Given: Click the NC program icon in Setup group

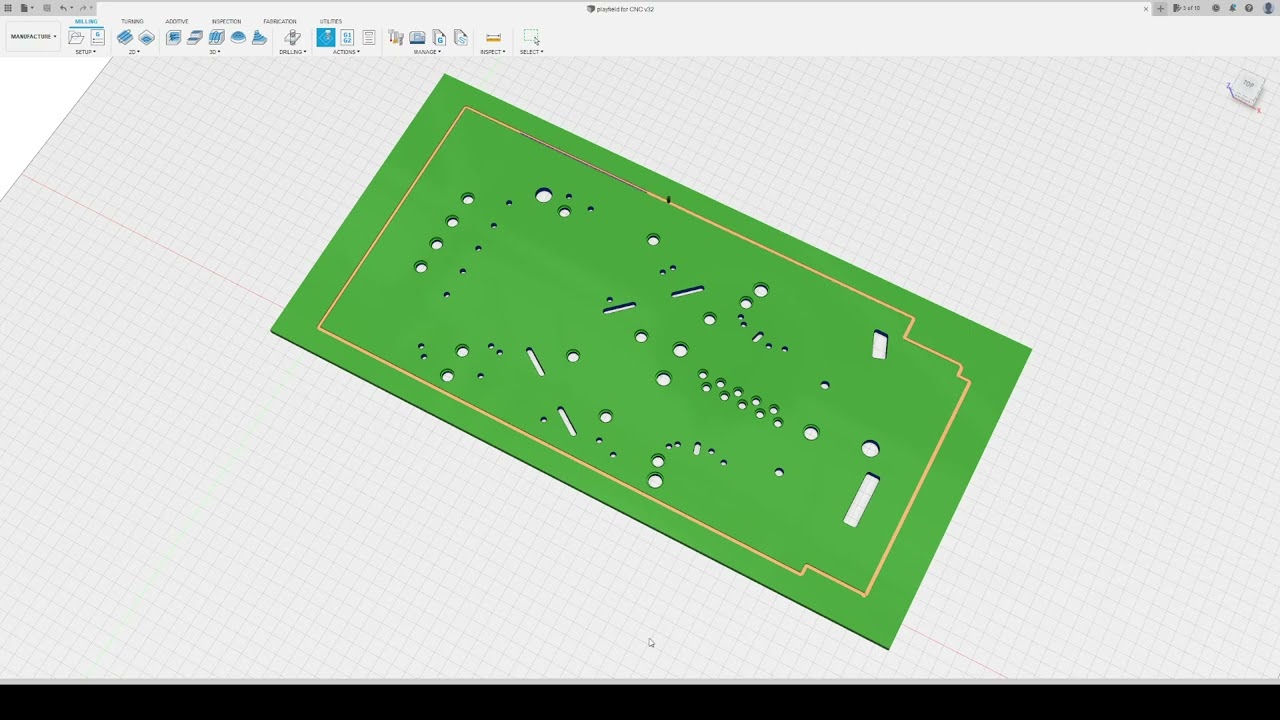Looking at the screenshot, I should click(98, 38).
